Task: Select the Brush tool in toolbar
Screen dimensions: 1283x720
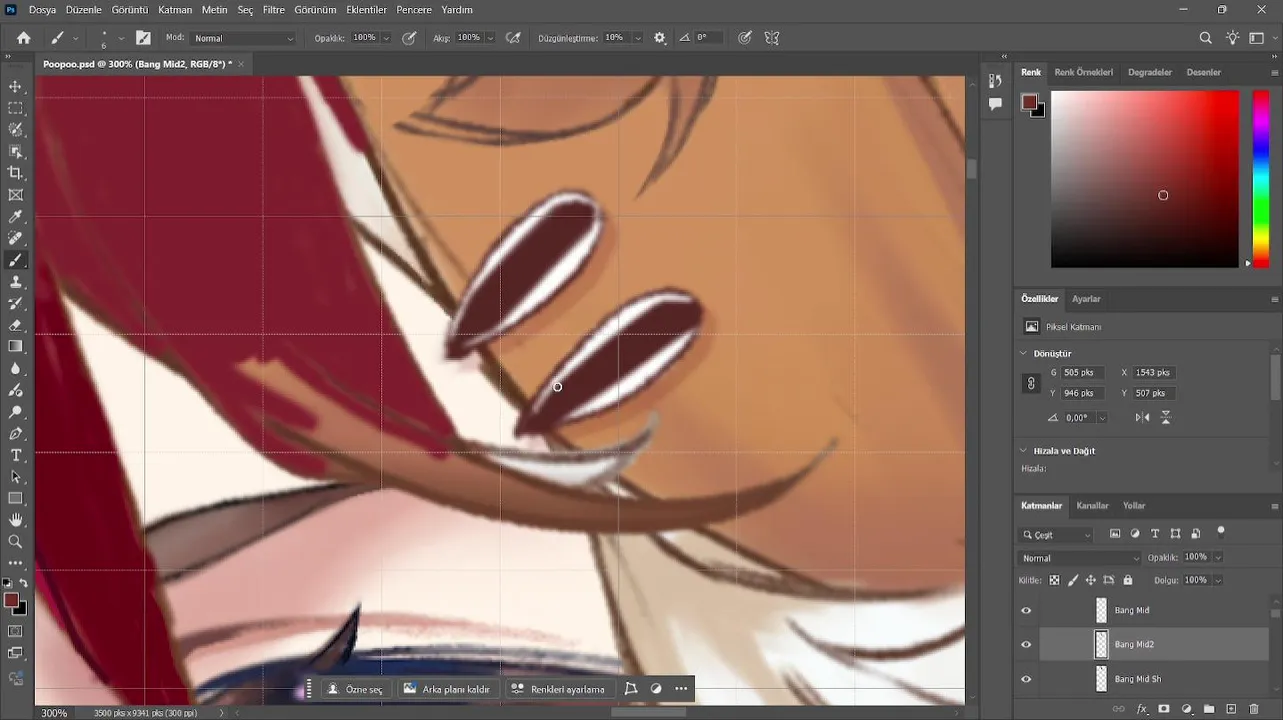Action: pyautogui.click(x=15, y=260)
